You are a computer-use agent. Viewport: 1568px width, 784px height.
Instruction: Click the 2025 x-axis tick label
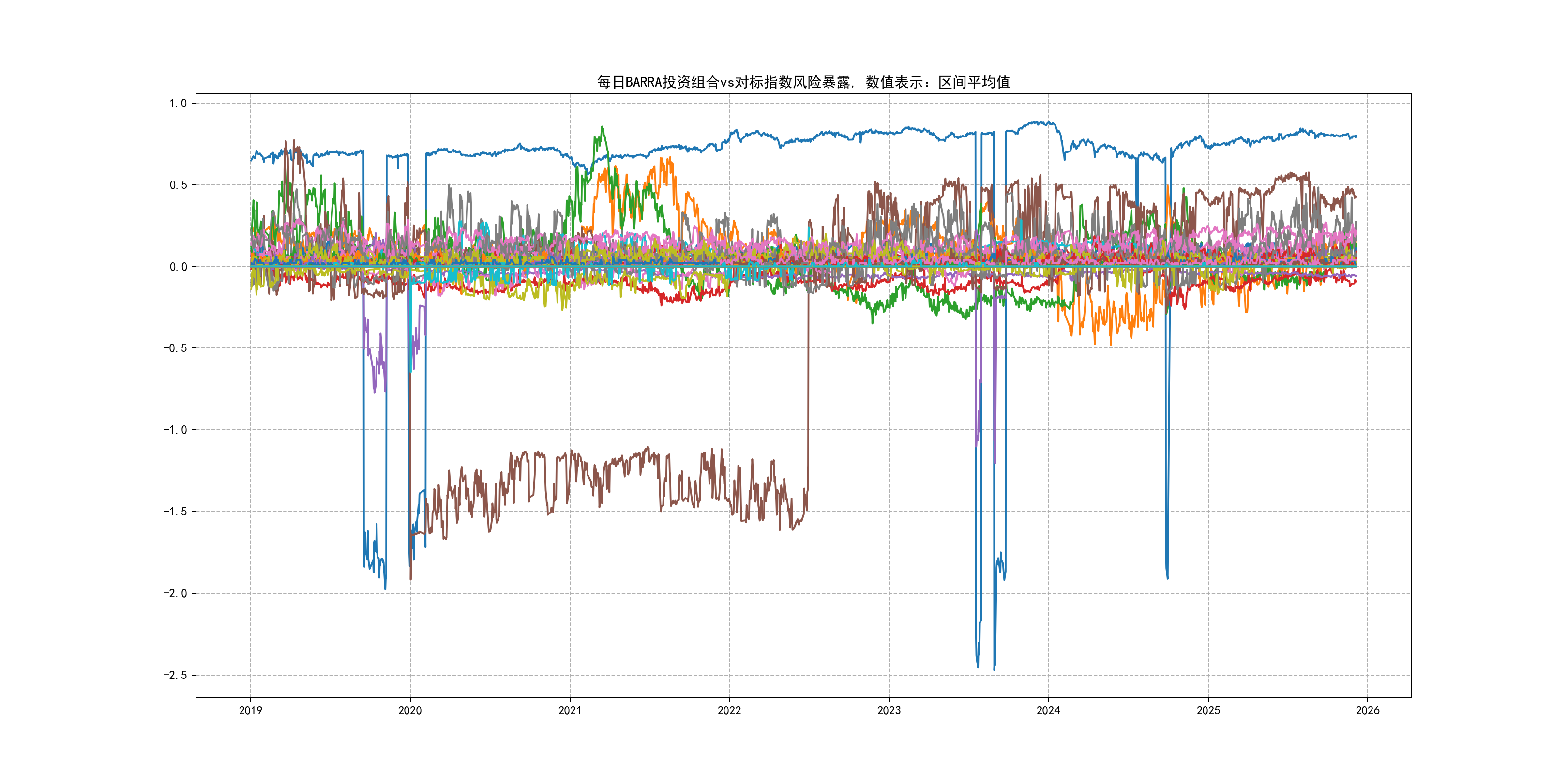click(1208, 710)
